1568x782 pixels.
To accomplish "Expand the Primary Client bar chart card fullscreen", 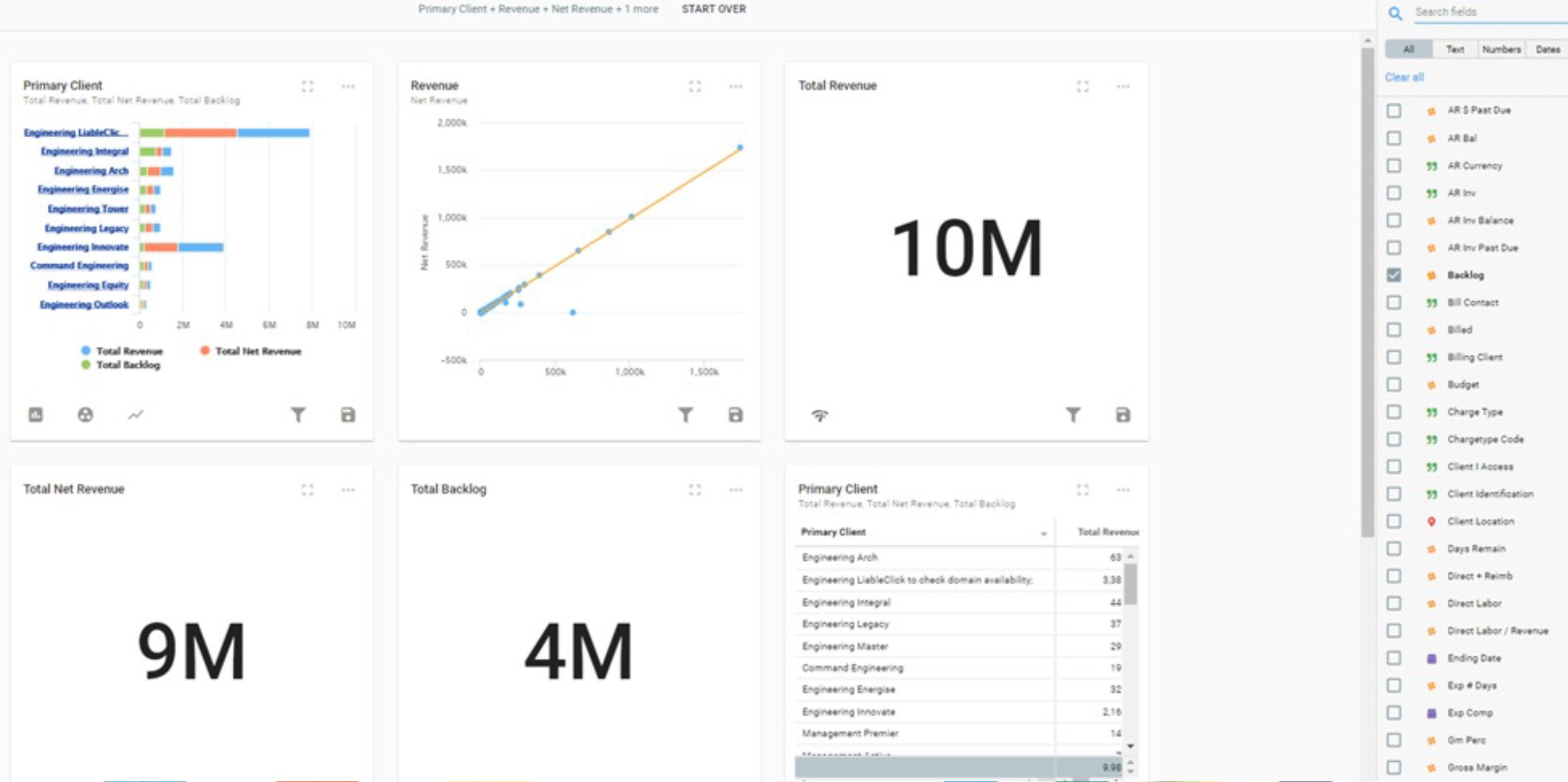I will [307, 86].
